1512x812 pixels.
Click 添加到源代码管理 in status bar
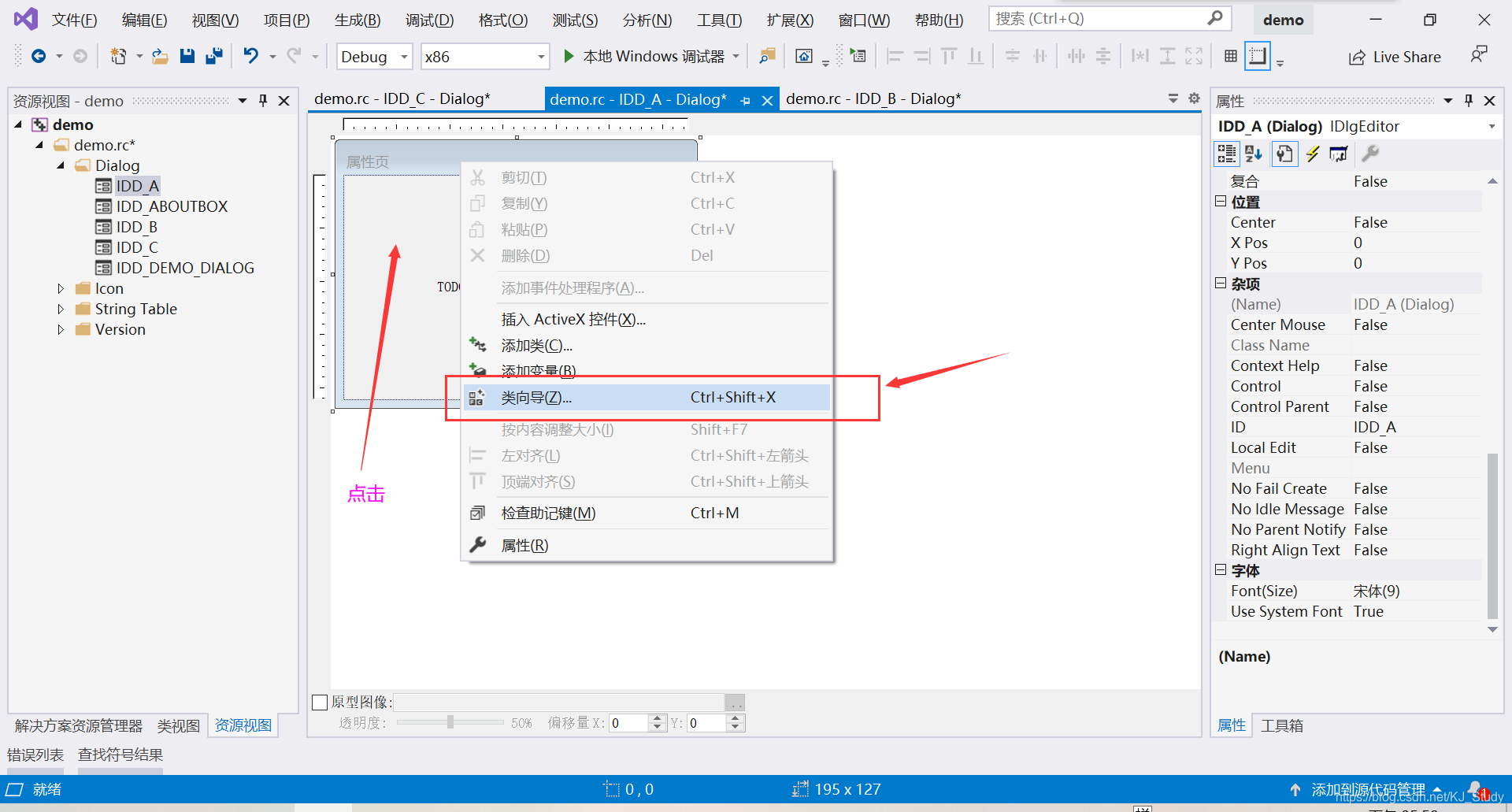point(1368,789)
